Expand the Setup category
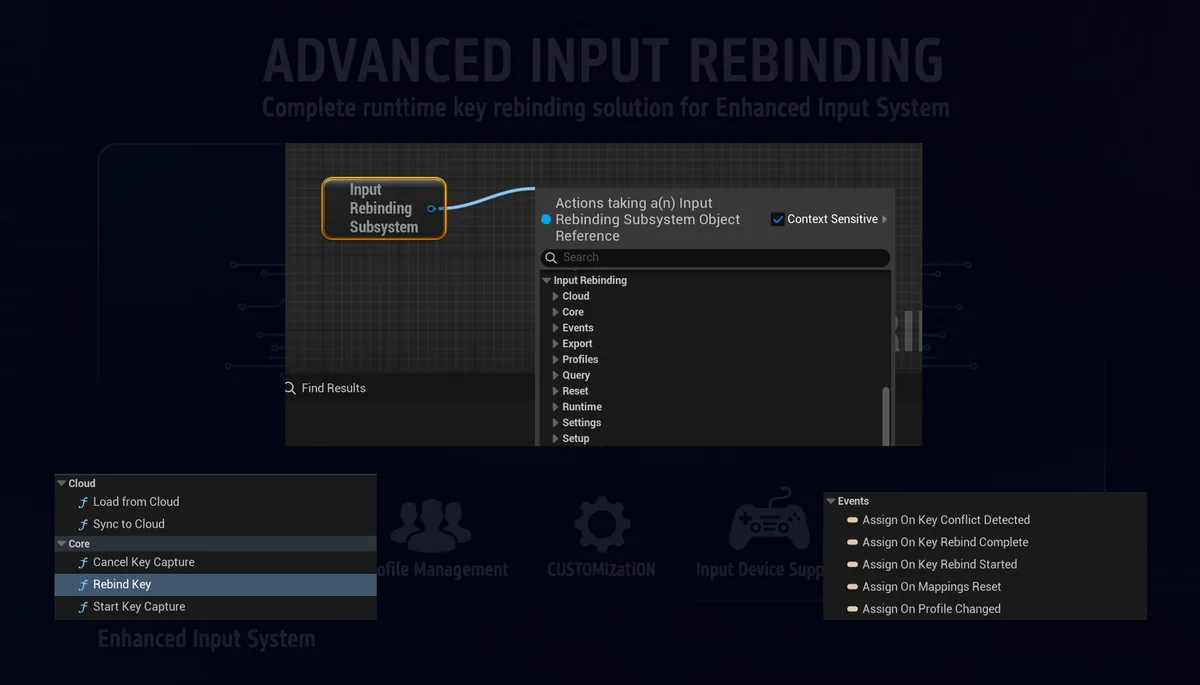This screenshot has width=1200, height=685. [556, 439]
